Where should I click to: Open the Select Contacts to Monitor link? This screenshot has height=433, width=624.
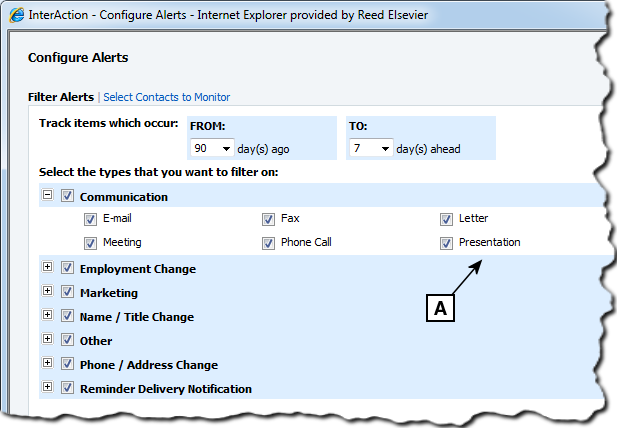pyautogui.click(x=166, y=97)
